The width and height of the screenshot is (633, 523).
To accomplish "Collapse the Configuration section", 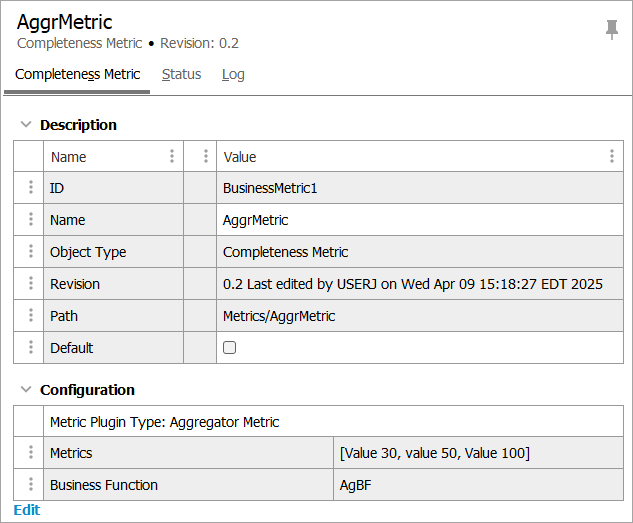I will 26,390.
